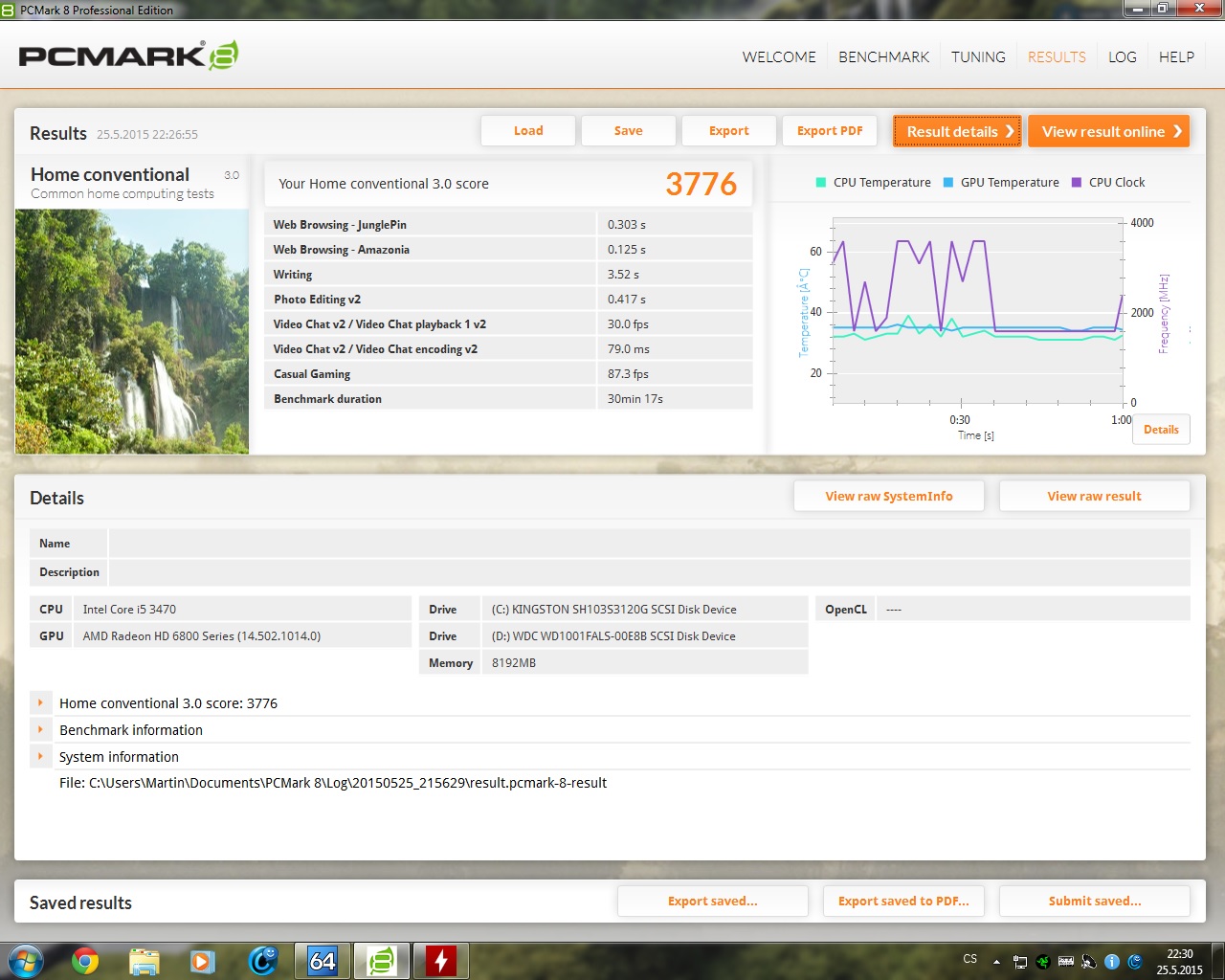Click the result file path text

pyautogui.click(x=333, y=783)
